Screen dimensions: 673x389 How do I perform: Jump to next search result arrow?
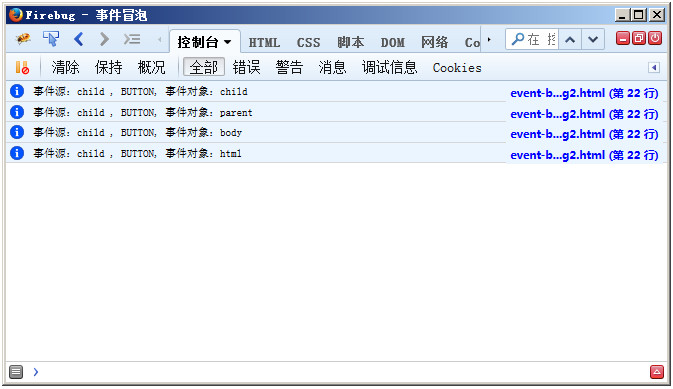point(593,40)
